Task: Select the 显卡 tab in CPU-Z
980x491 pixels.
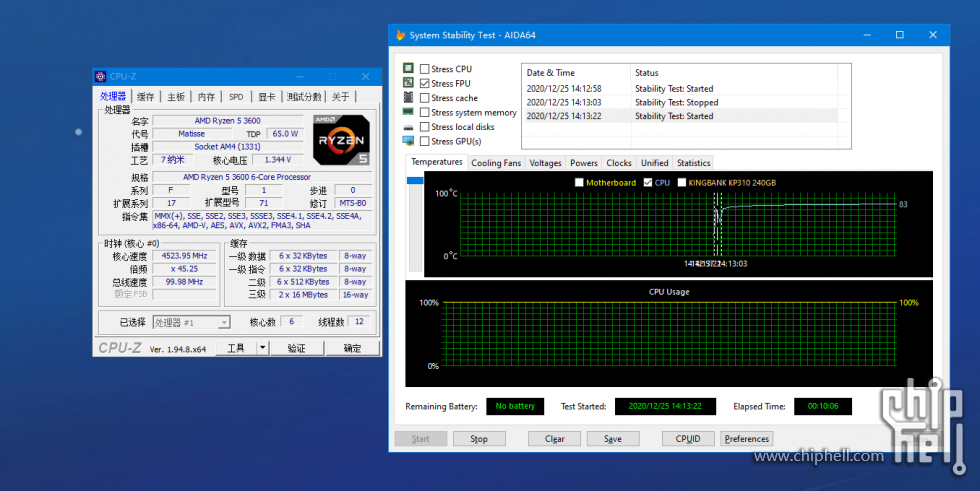Action: point(267,97)
